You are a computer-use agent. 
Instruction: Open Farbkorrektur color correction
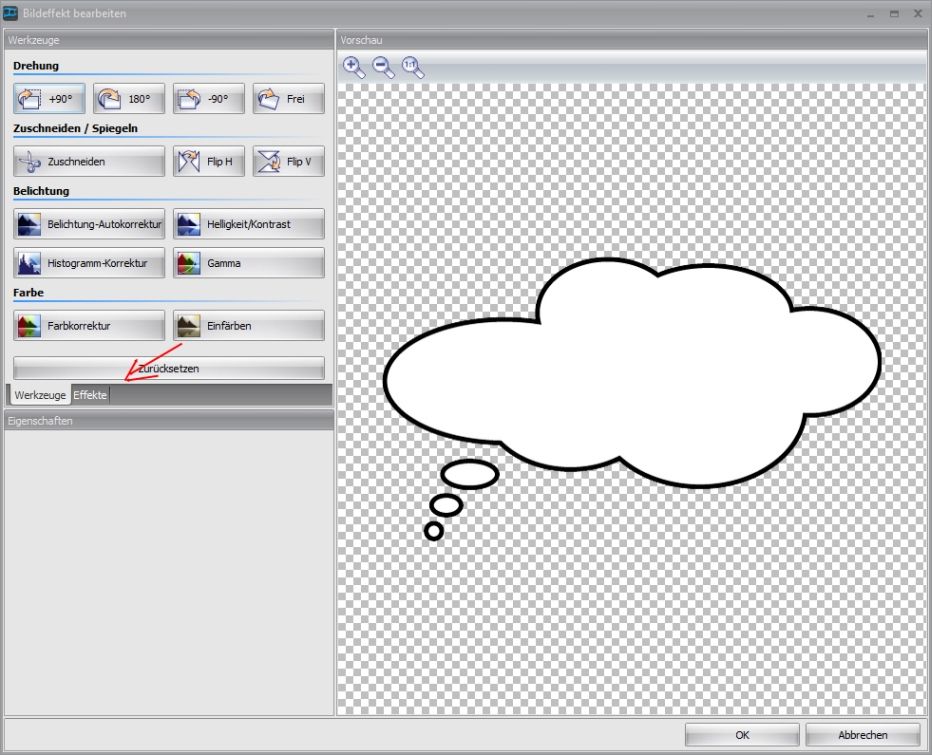point(89,326)
